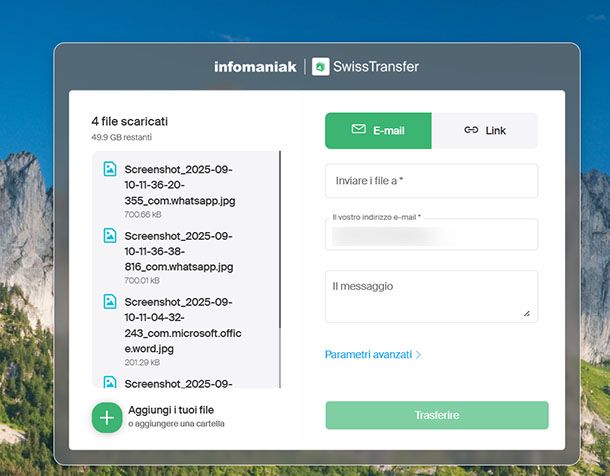Click 'Il vostro indirizzo e-mail' field
610x476 pixels.
(x=431, y=234)
